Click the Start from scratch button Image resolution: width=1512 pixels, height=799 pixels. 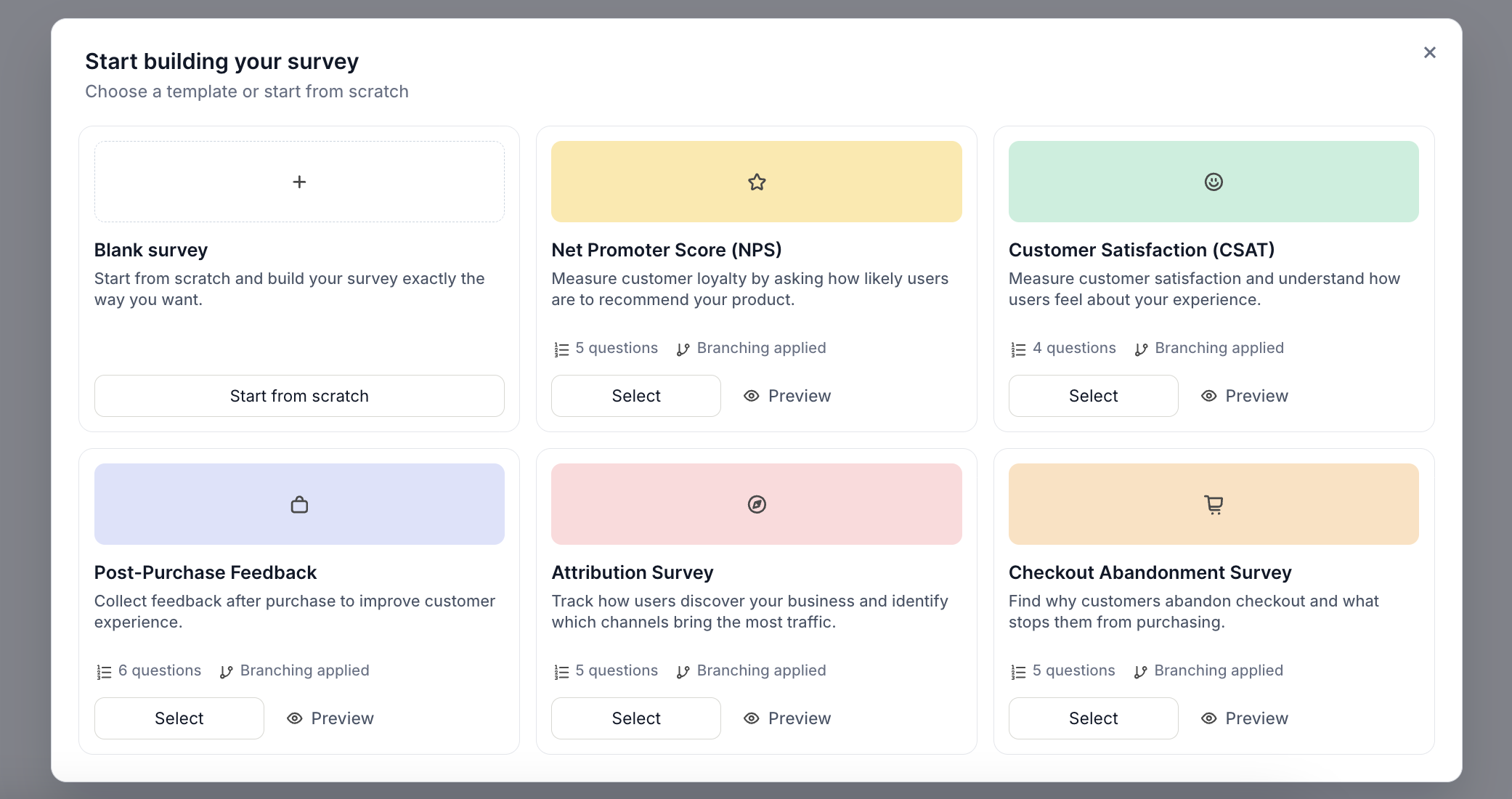pos(299,396)
